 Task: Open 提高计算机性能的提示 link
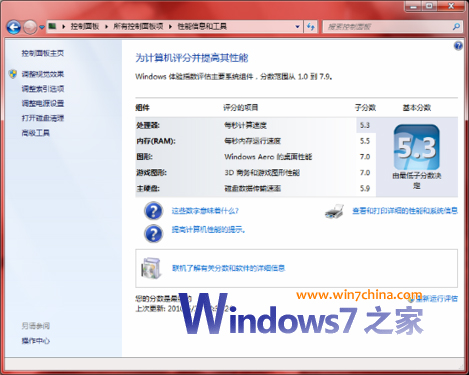pyautogui.click(x=208, y=230)
